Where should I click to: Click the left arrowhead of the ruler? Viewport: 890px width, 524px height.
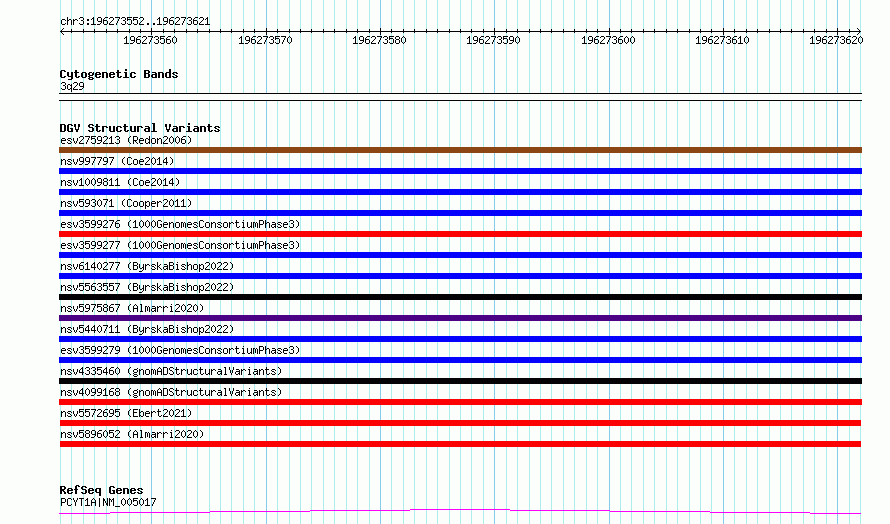tap(62, 32)
